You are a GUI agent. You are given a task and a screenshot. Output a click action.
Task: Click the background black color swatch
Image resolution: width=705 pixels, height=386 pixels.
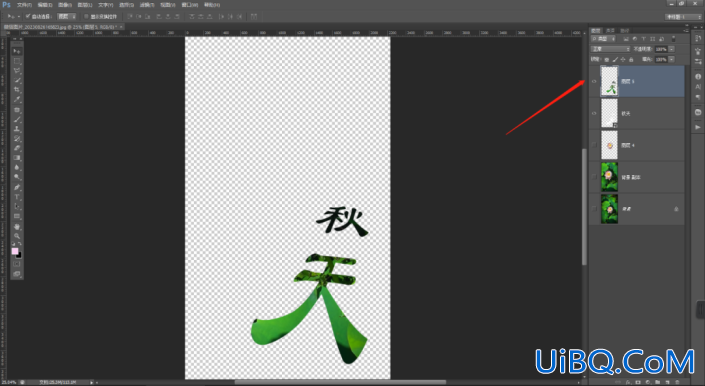[x=19, y=255]
